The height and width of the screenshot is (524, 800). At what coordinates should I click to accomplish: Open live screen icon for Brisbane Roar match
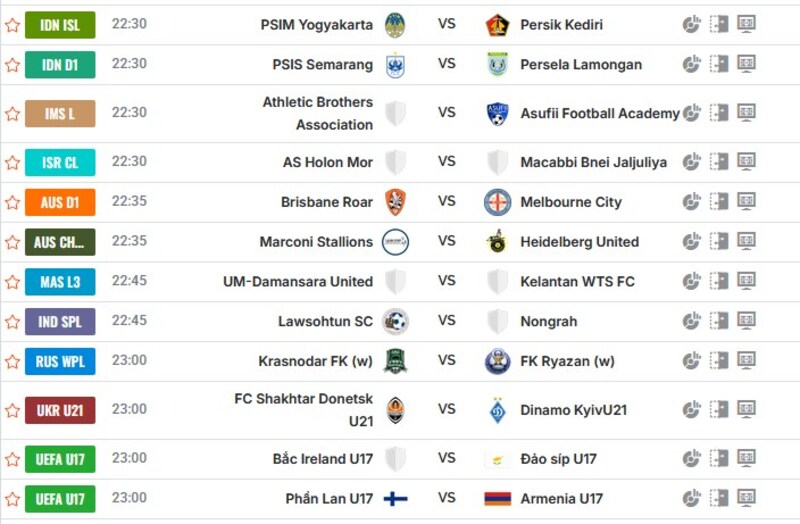pyautogui.click(x=746, y=202)
